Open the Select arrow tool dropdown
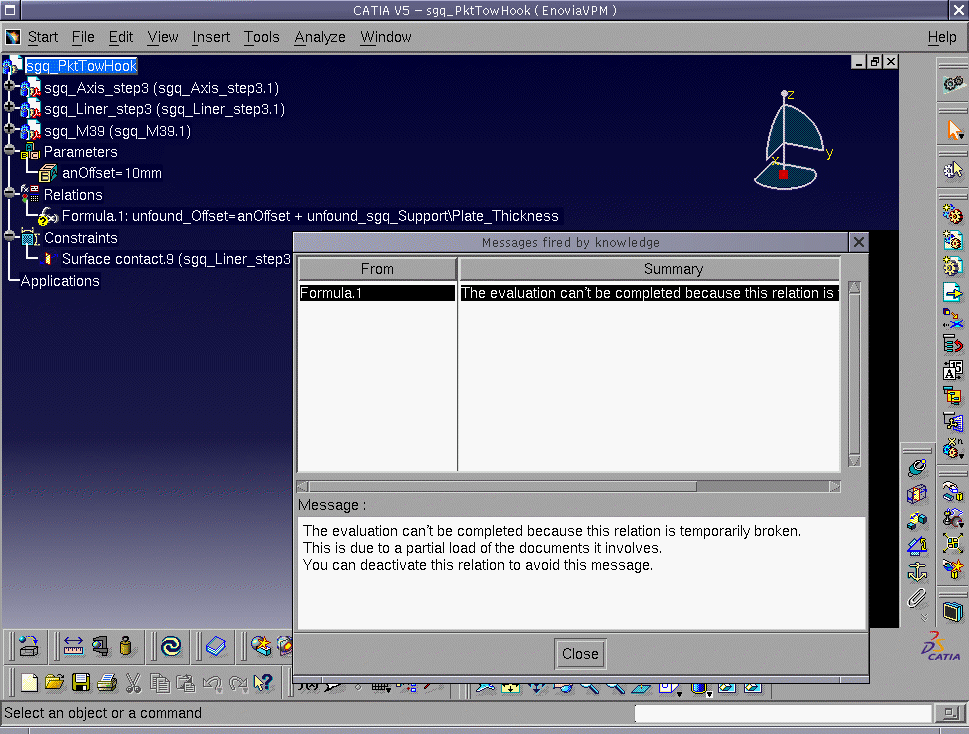The height and width of the screenshot is (734, 969). 962,136
